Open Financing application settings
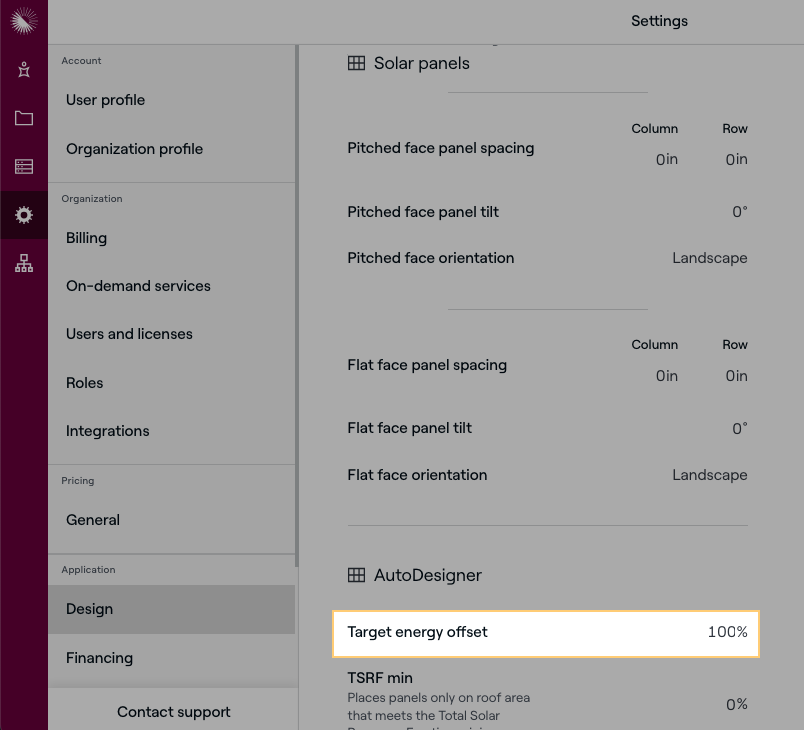 tap(100, 658)
